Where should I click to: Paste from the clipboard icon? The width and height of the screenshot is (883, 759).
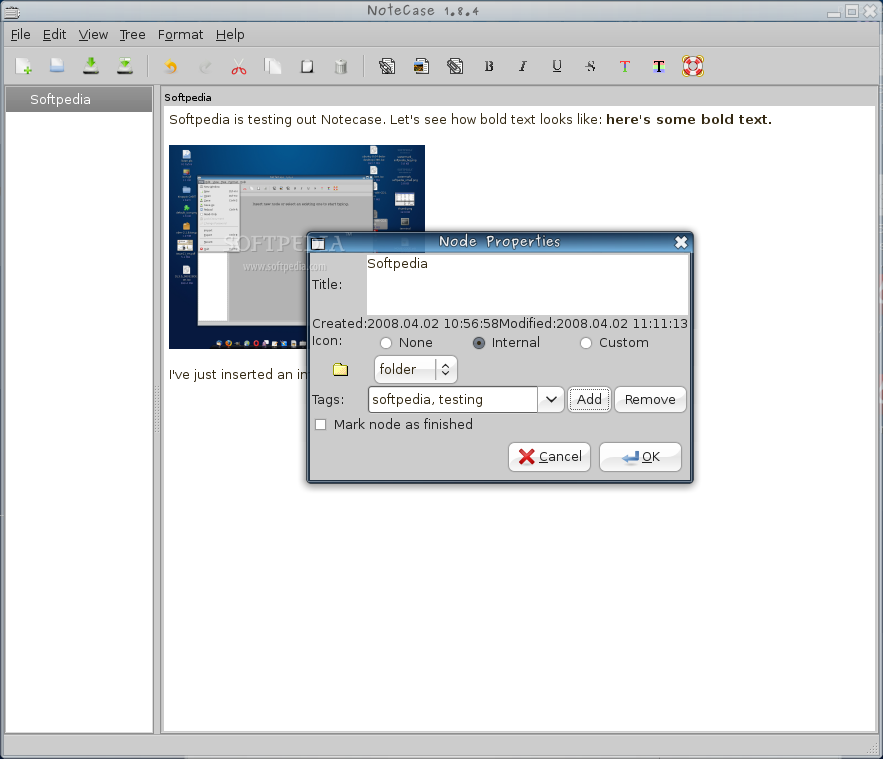pos(307,66)
